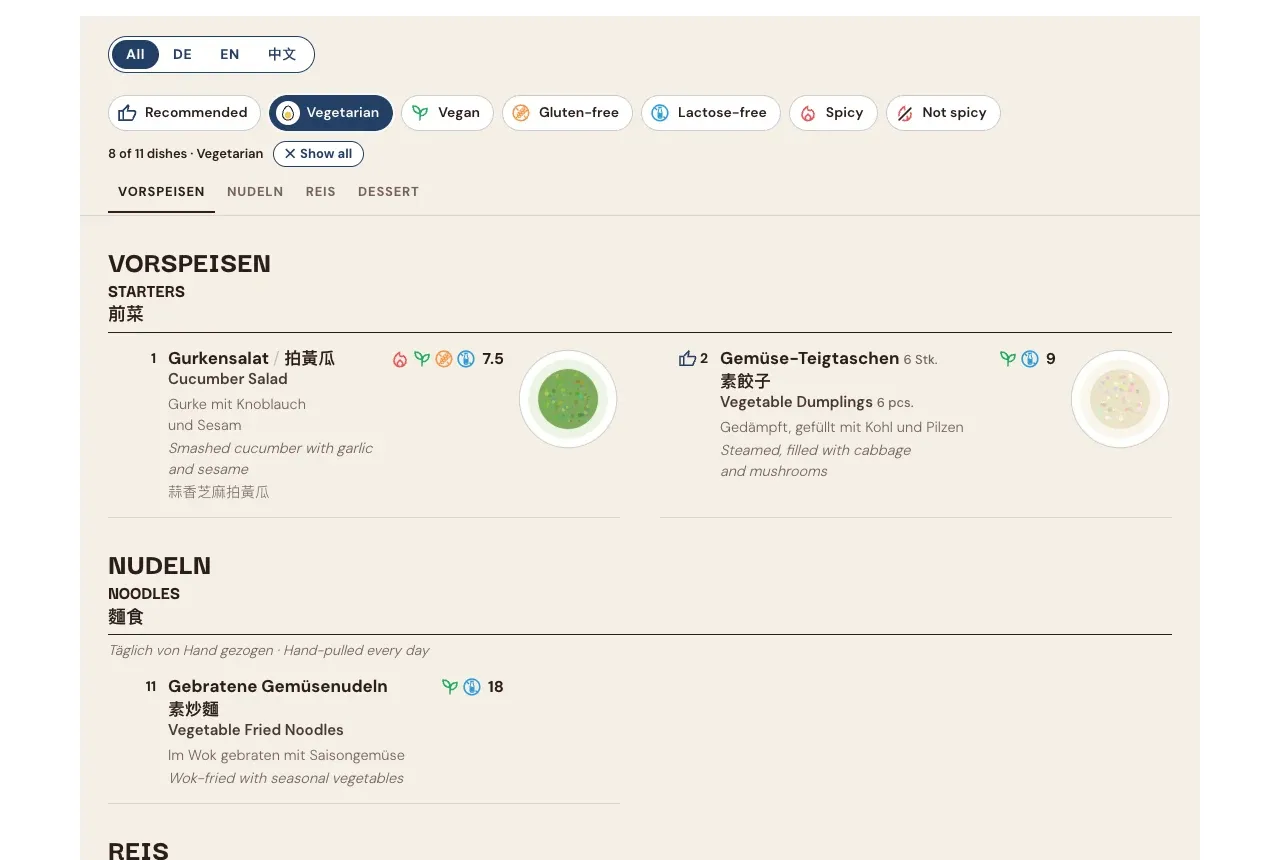
Task: Open the Gemüse-Teigtaschen dish photo
Action: coord(1120,399)
